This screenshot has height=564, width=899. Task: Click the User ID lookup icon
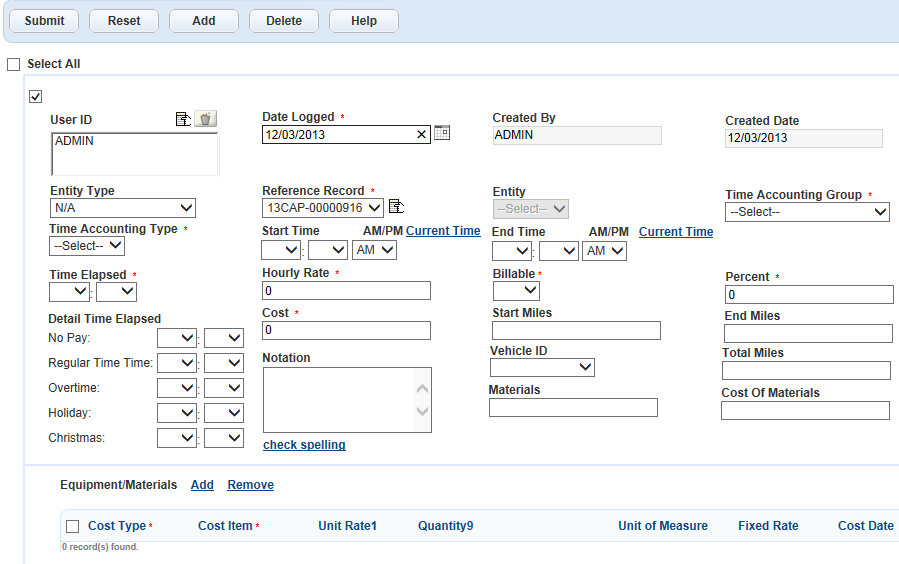click(x=183, y=119)
